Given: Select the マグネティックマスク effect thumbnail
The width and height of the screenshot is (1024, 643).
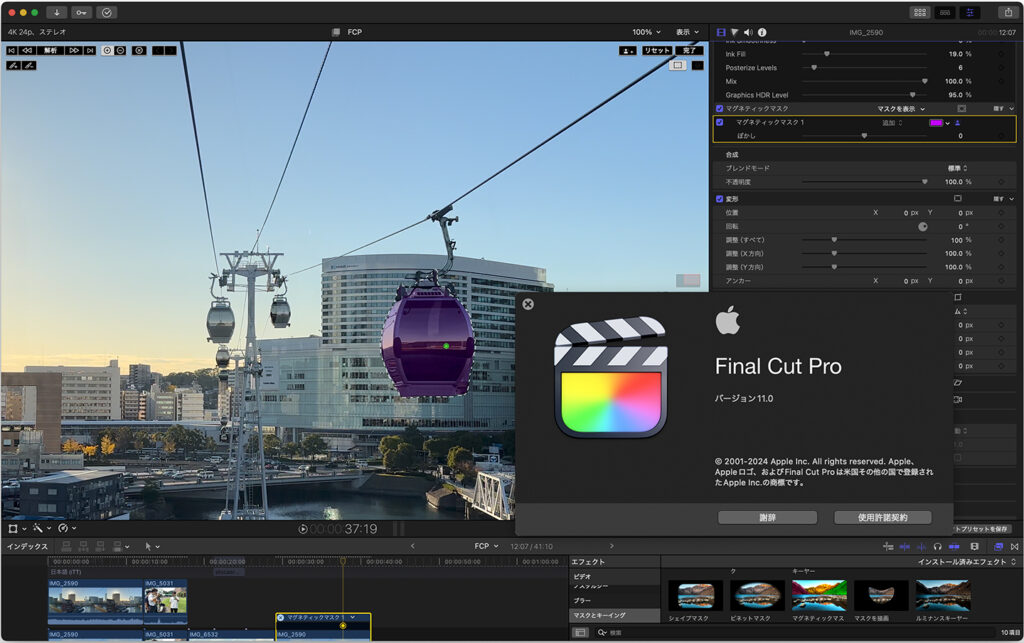Looking at the screenshot, I should pyautogui.click(x=819, y=595).
